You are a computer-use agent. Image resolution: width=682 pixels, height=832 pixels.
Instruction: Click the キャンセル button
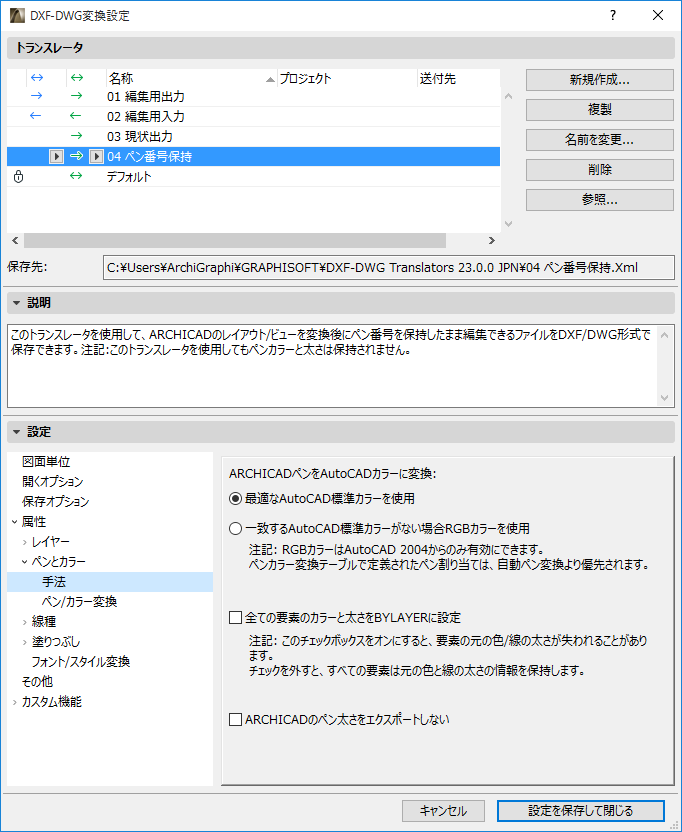(x=443, y=811)
